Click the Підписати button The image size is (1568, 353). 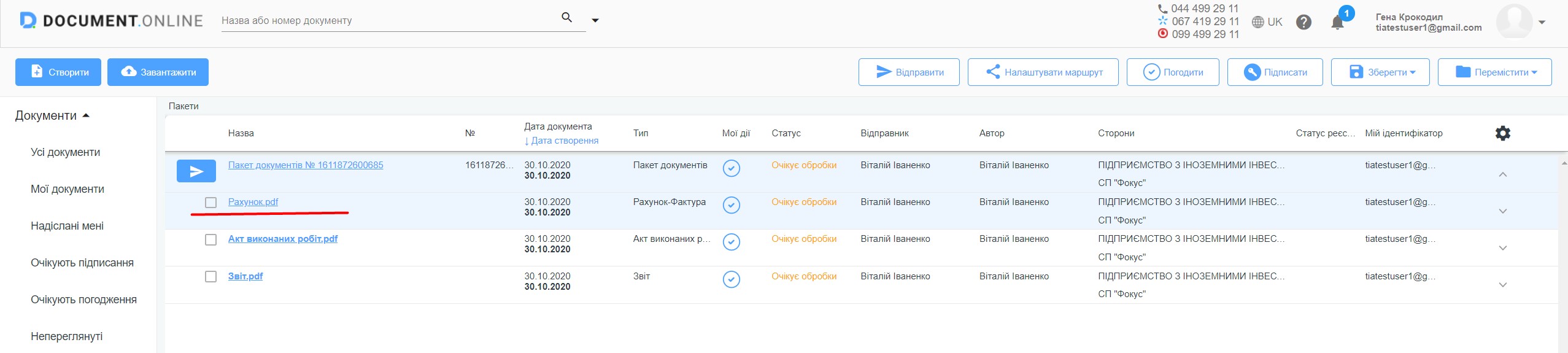(1275, 72)
